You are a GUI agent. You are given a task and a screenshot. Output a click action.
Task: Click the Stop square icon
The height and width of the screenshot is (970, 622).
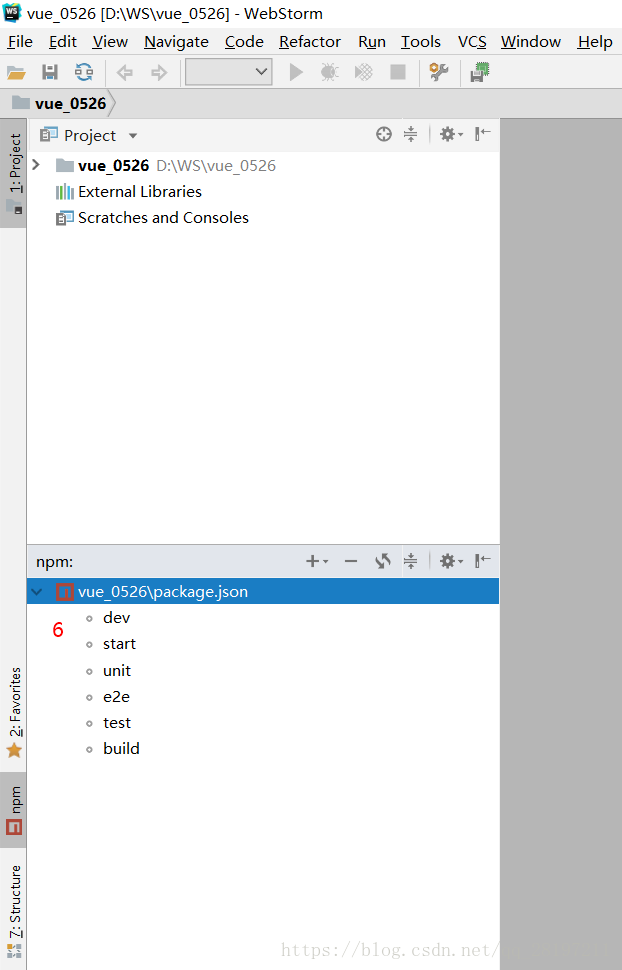point(398,72)
